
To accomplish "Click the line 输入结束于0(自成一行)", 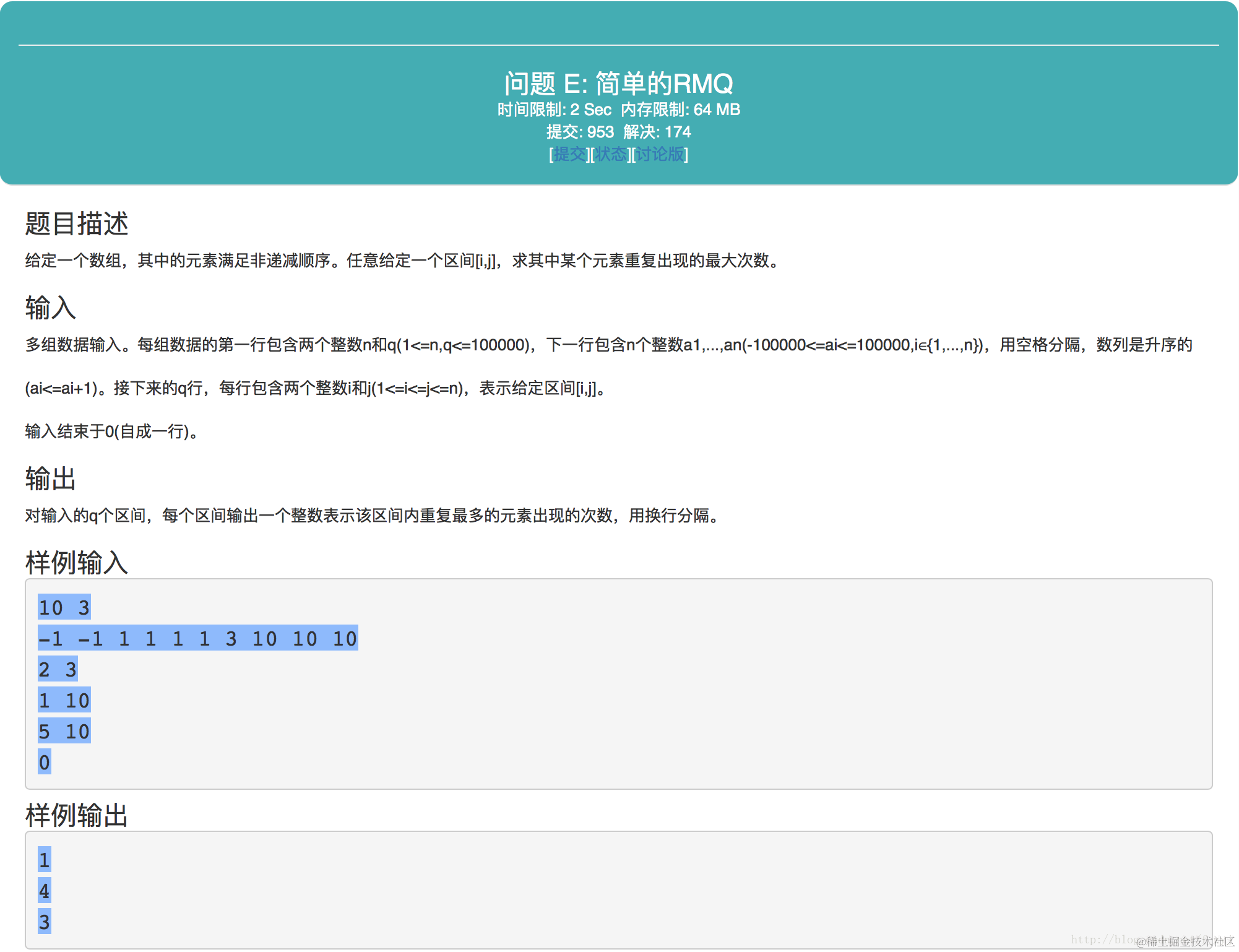I will (111, 431).
